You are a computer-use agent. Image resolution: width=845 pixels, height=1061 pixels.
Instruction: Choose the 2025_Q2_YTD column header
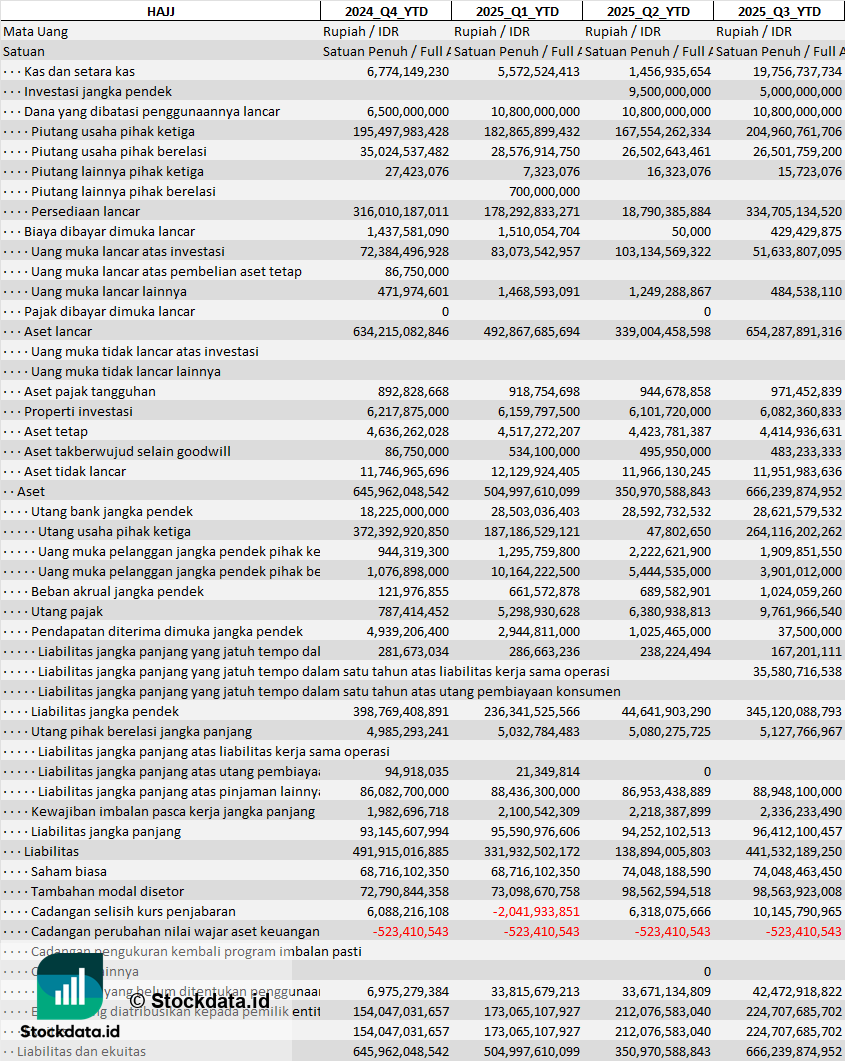pyautogui.click(x=648, y=11)
